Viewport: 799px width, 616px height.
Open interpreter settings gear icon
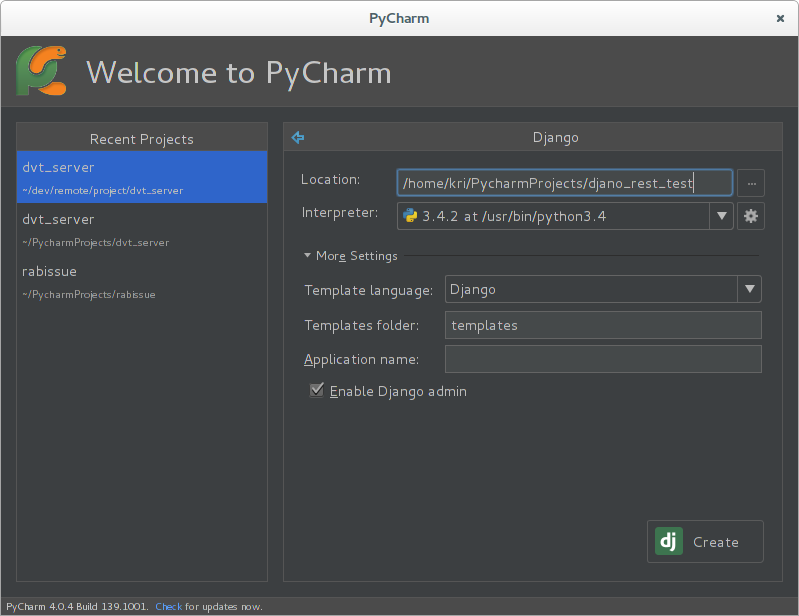[x=751, y=216]
